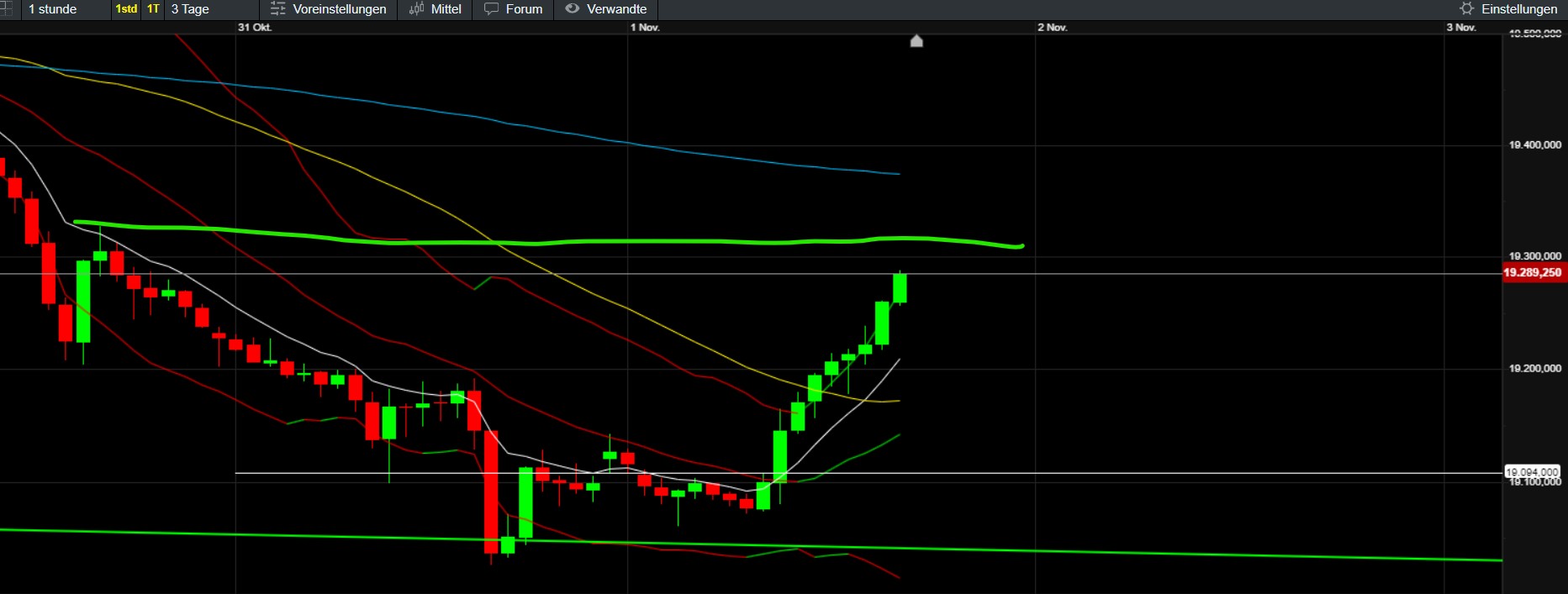
Task: Select the '1std' timeframe shortcut
Action: tap(126, 9)
